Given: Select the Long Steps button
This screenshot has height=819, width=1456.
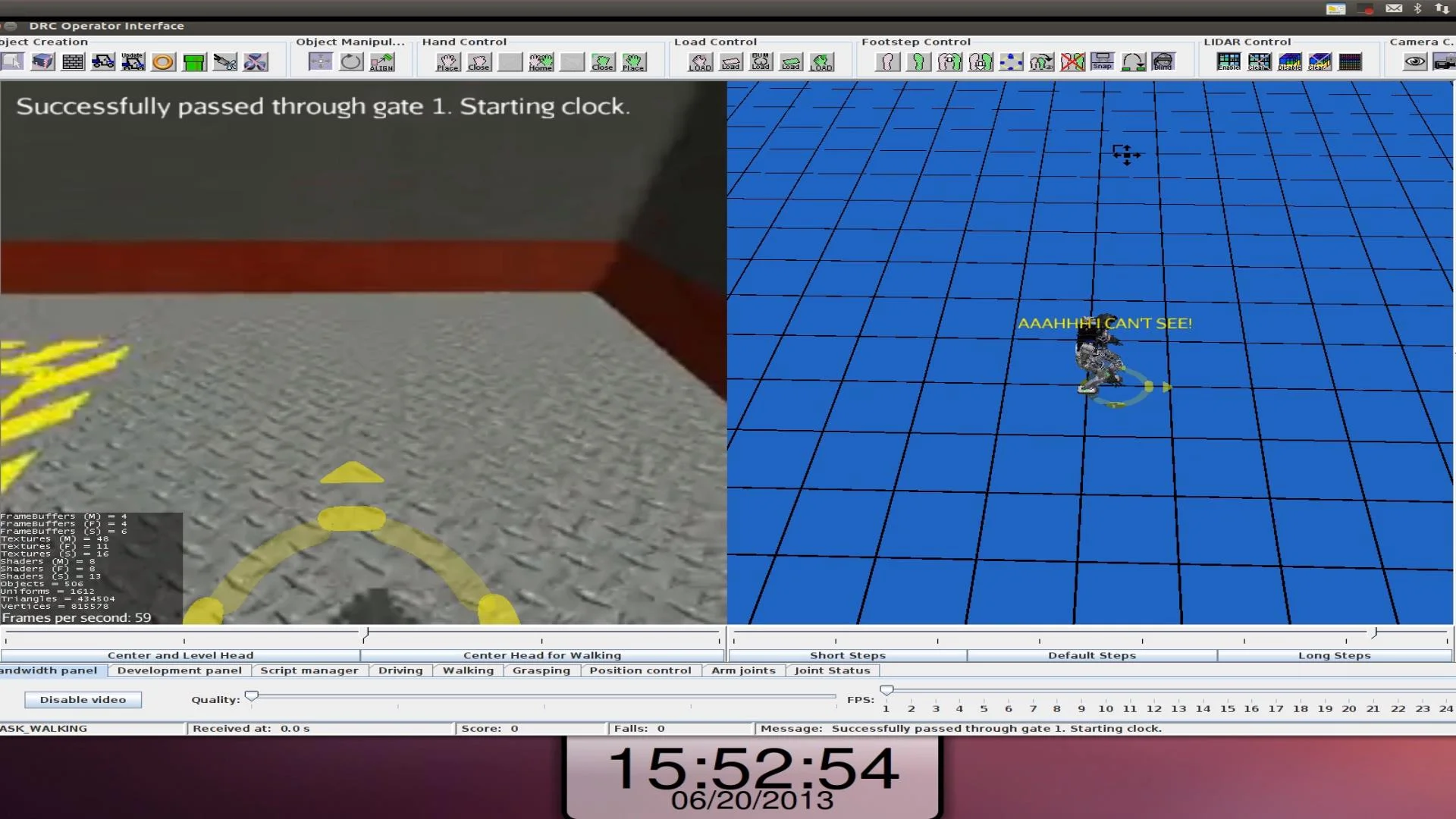Looking at the screenshot, I should [1335, 655].
